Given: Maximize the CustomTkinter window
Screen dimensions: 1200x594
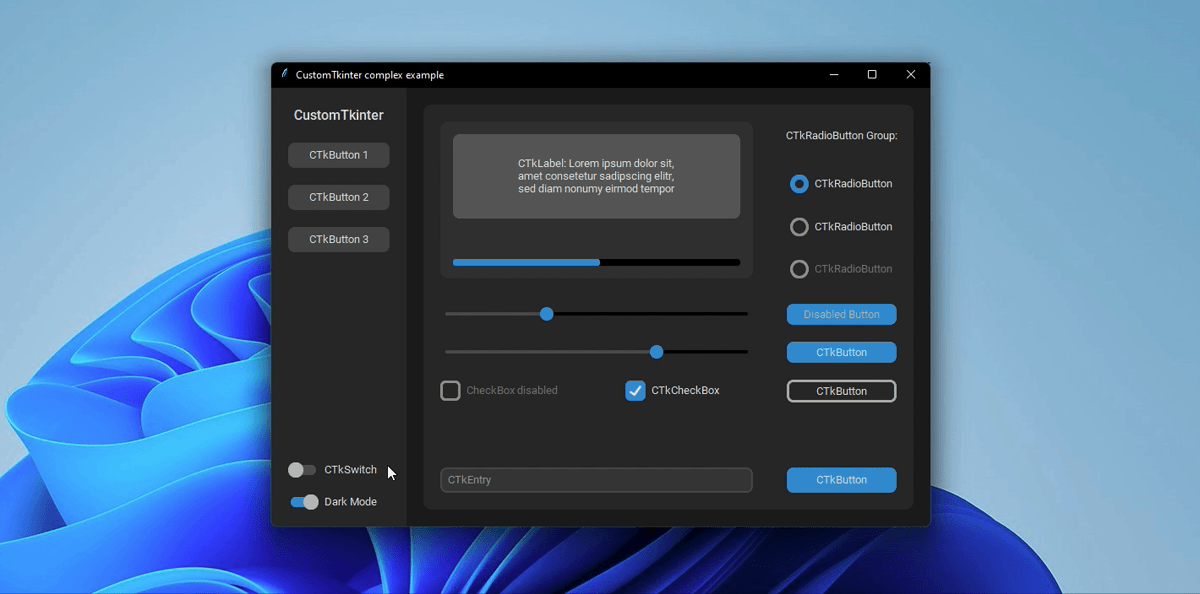Looking at the screenshot, I should 872,74.
